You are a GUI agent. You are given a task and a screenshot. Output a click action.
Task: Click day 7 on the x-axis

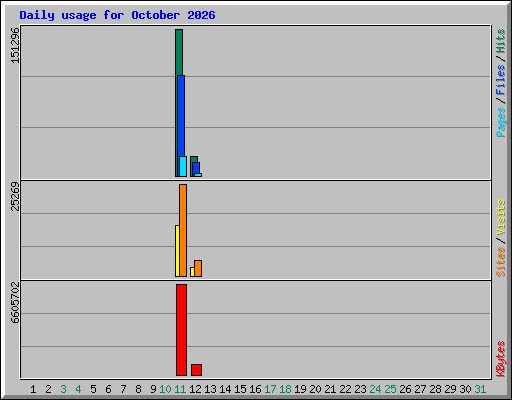[x=123, y=389]
